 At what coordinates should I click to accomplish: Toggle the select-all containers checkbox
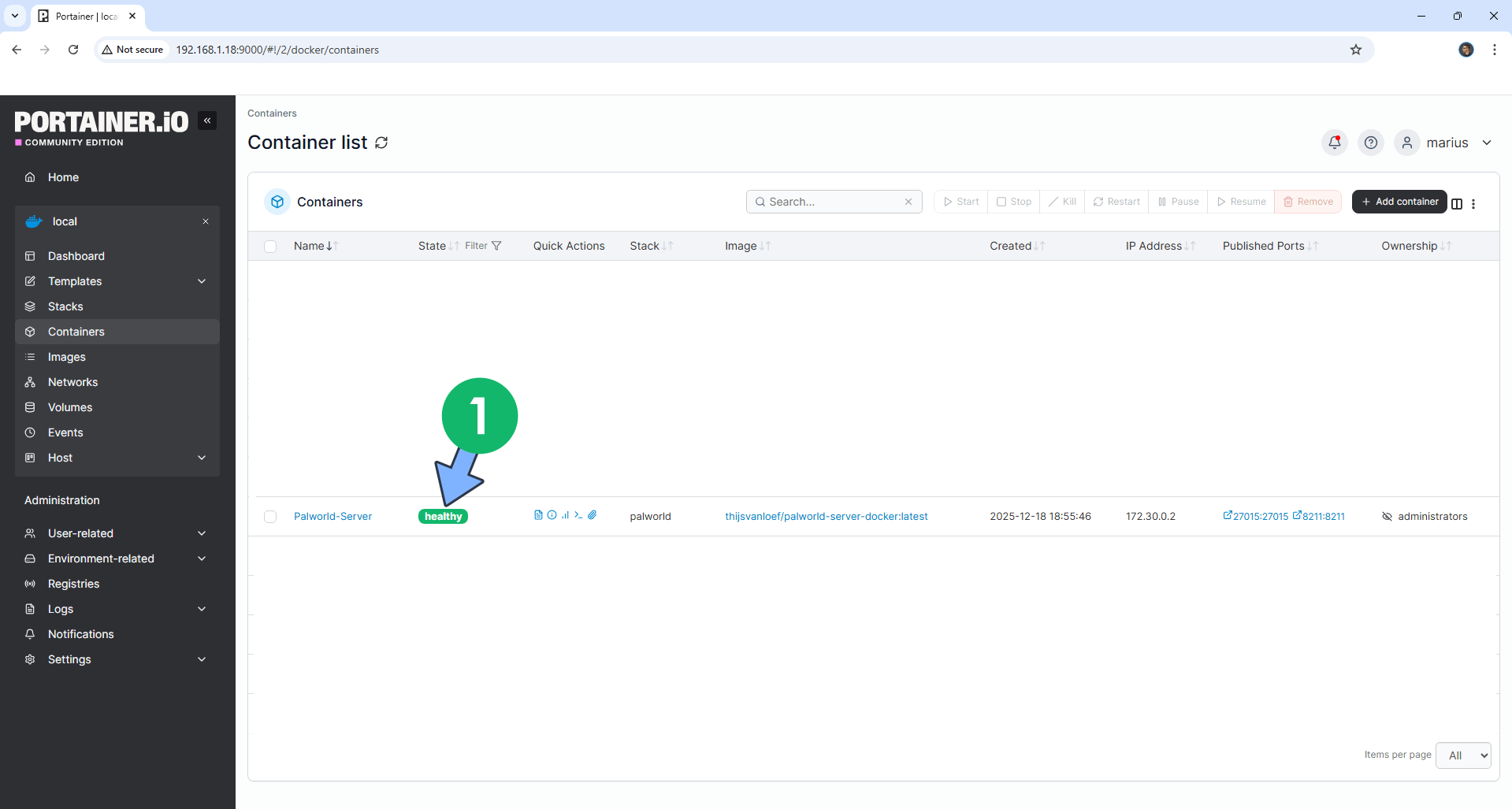point(270,246)
